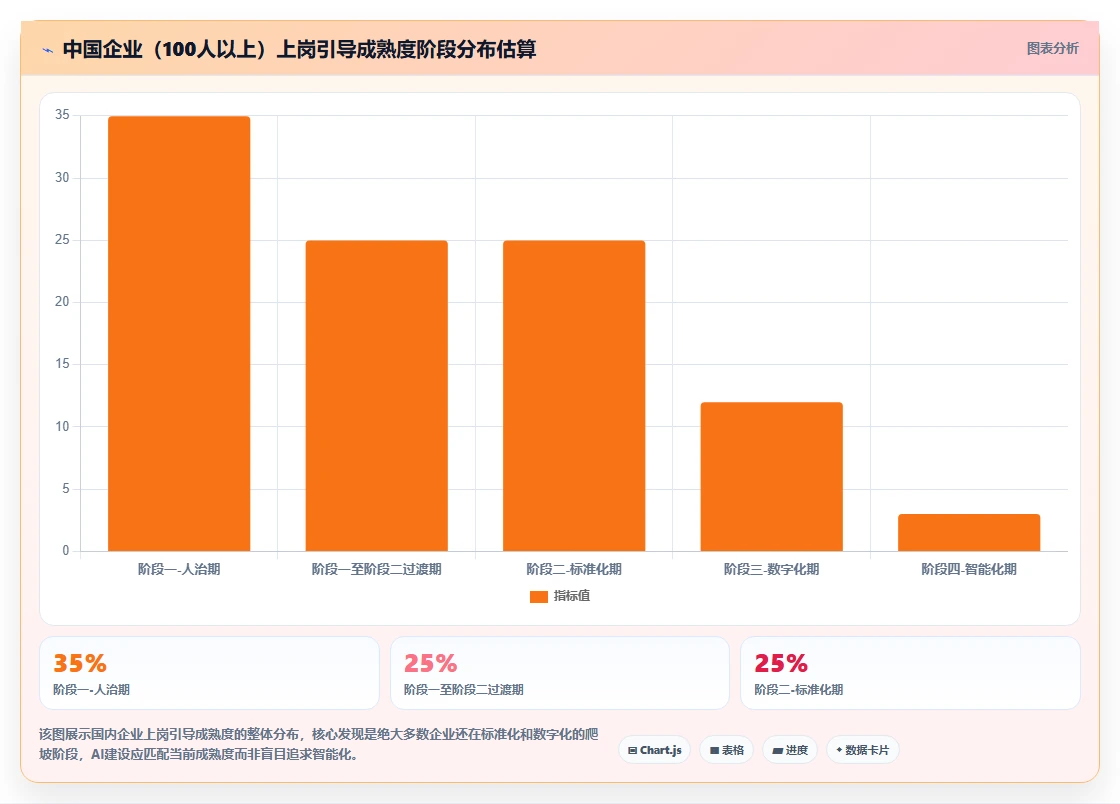
Task: Click the description paragraph starting 该图展示国内企业
Action: (319, 744)
